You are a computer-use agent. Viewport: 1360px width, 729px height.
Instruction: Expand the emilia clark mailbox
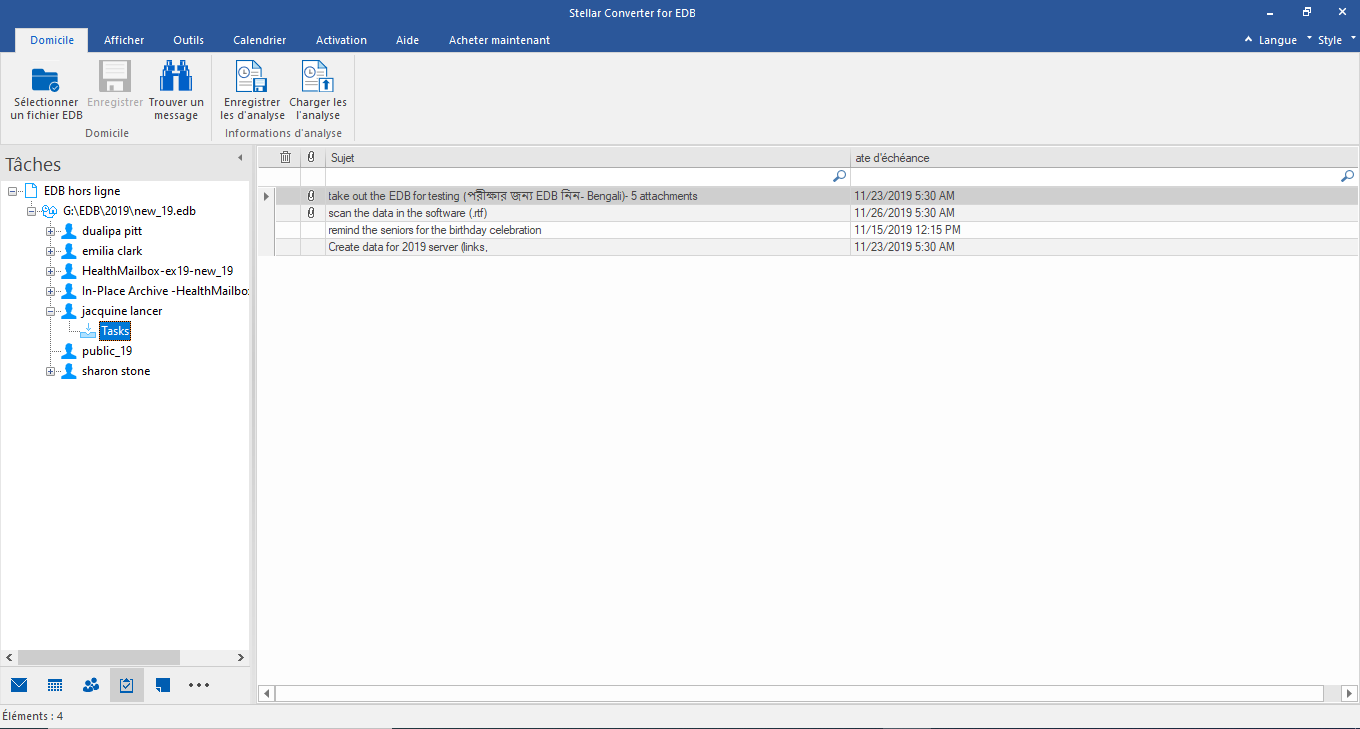pos(50,251)
